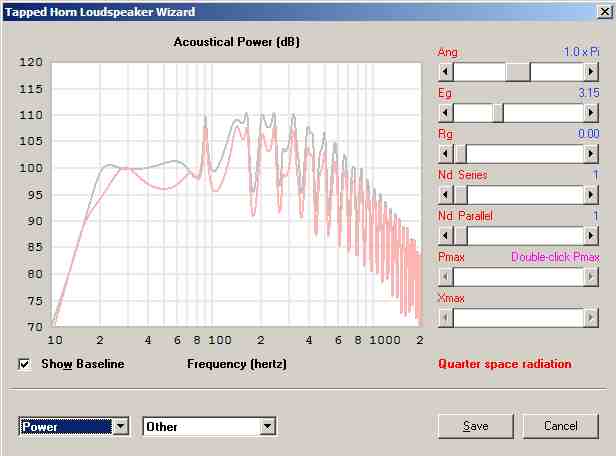The image size is (616, 456).
Task: Increase Nd Series with the right arrow
Action: pos(590,194)
